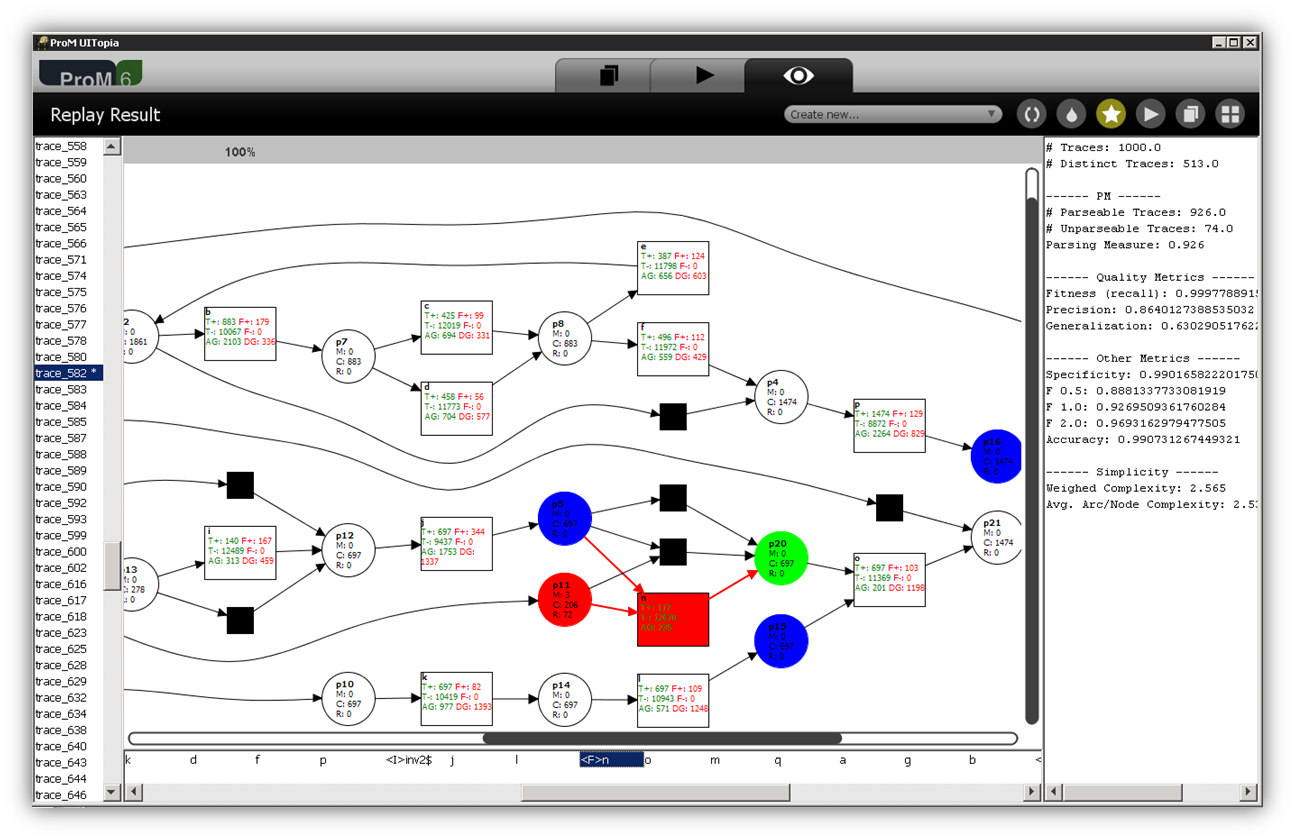Click the black silent transition feeding p4
The image size is (1295, 840).
click(673, 417)
